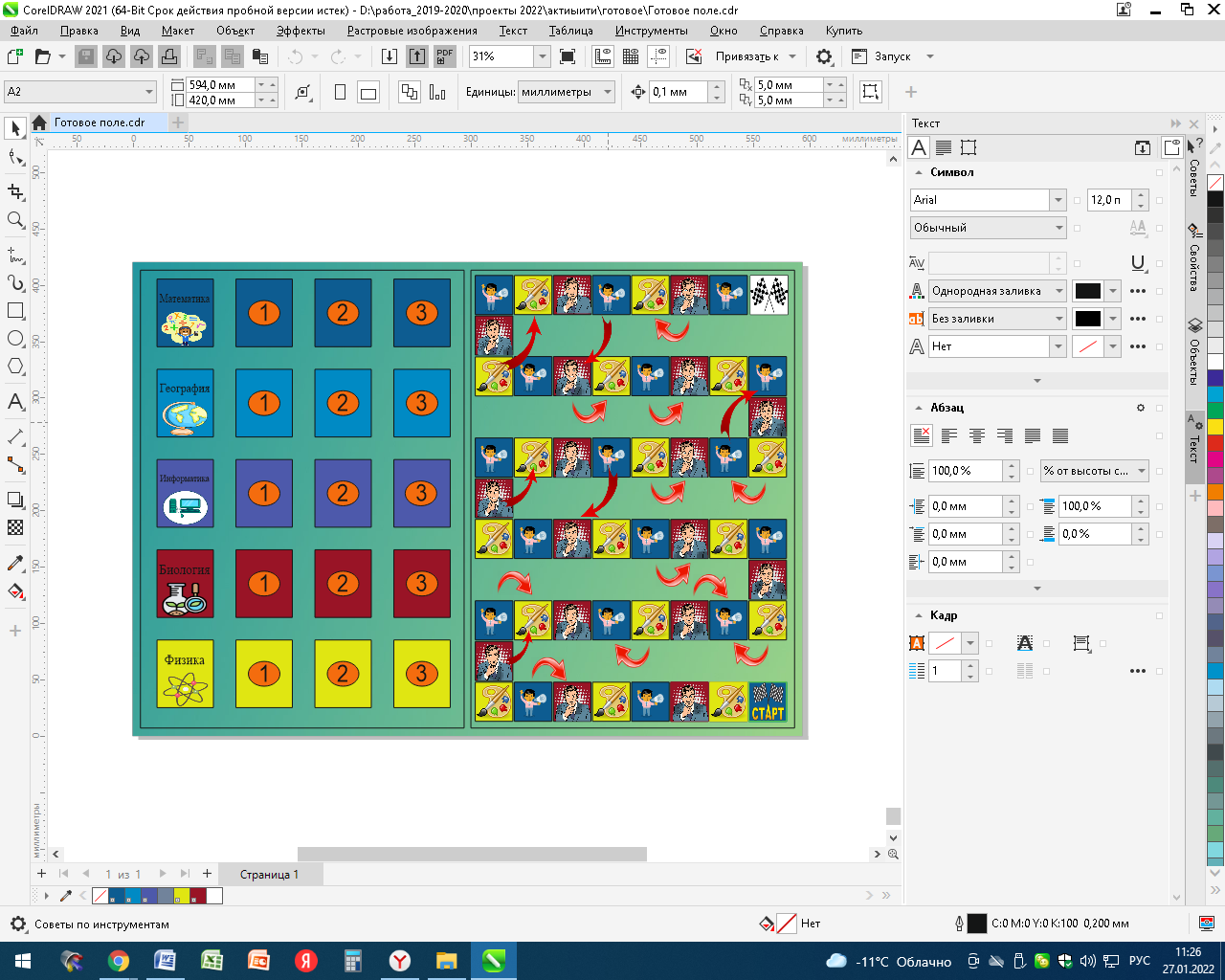
Task: Select the Text tool in toolbox
Action: (15, 402)
